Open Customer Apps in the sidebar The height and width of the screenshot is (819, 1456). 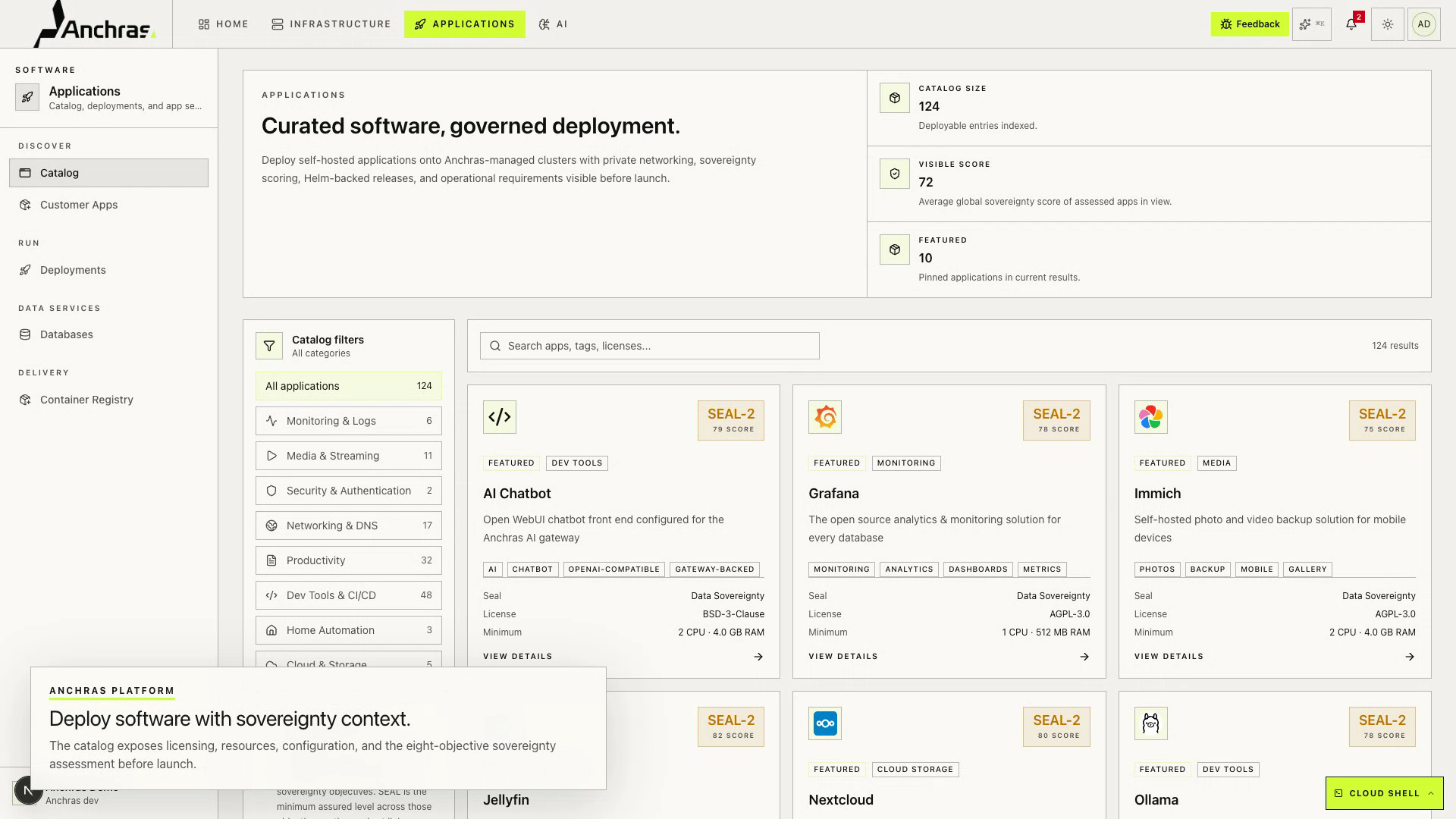click(108, 205)
